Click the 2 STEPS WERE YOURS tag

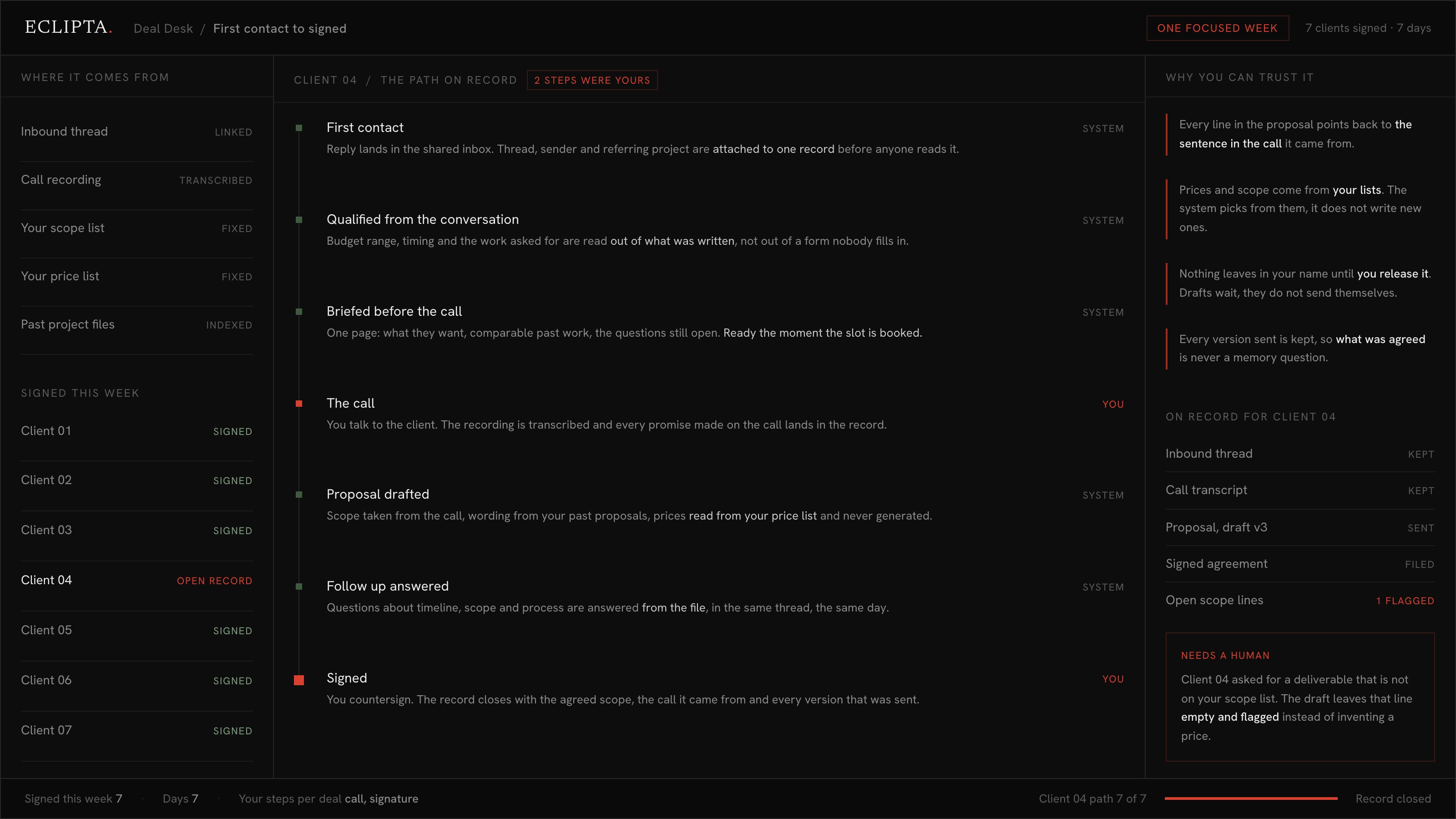click(x=592, y=80)
